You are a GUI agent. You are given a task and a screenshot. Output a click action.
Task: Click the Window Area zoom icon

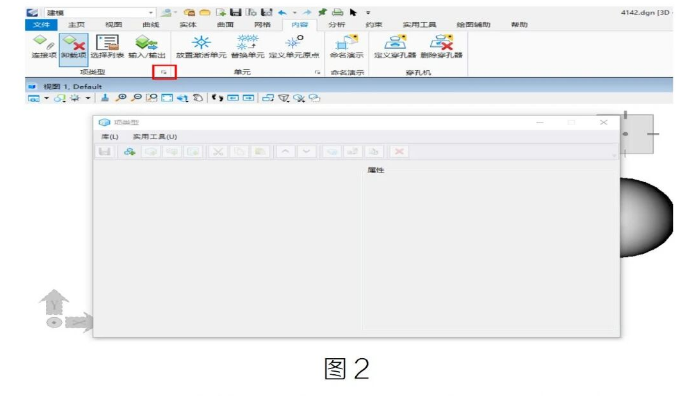click(x=152, y=98)
